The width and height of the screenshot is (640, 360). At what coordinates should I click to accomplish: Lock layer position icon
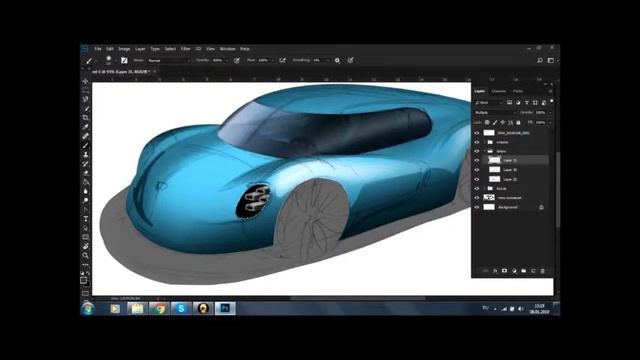[x=502, y=122]
